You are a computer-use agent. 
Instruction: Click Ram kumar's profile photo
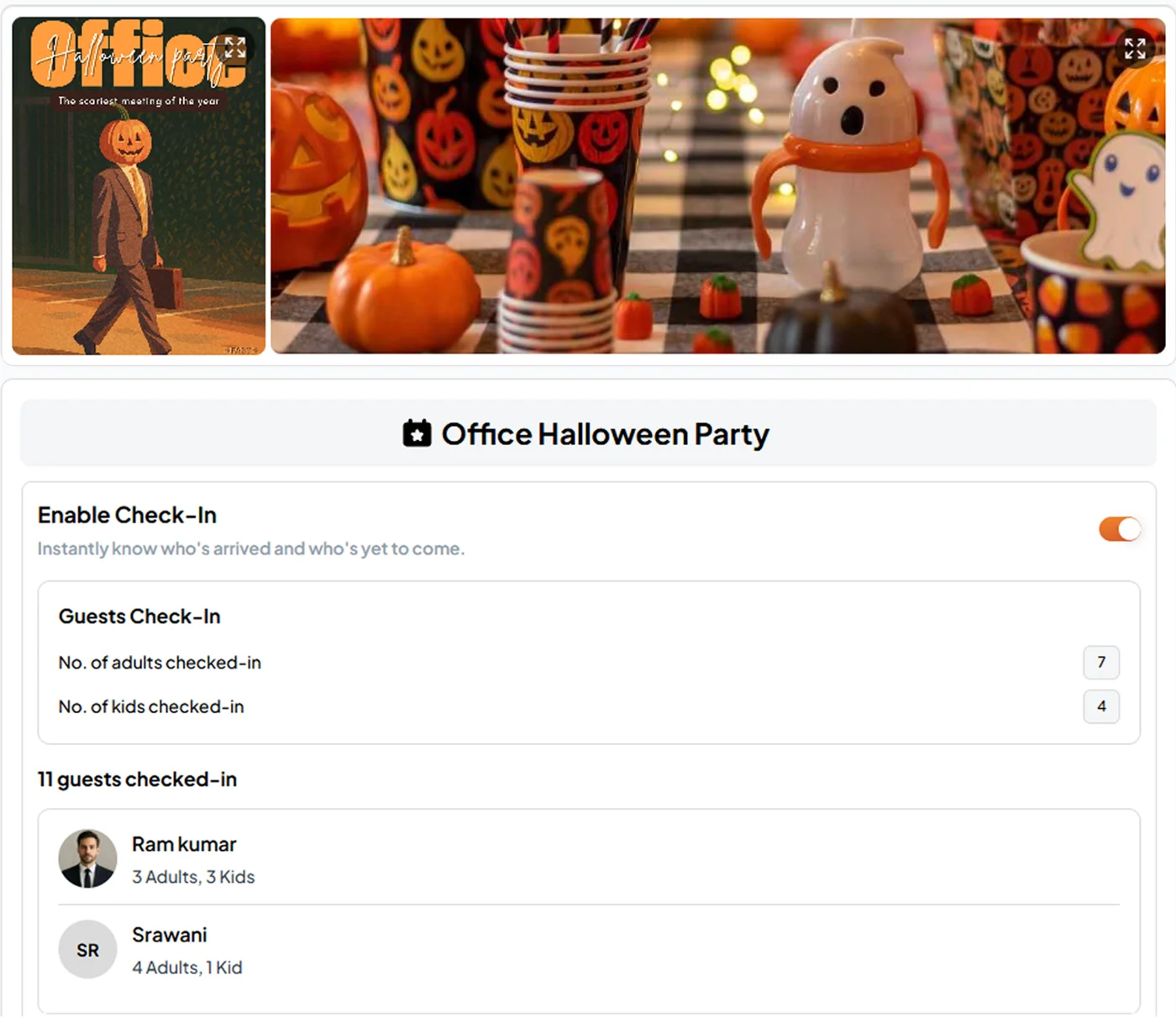87,858
